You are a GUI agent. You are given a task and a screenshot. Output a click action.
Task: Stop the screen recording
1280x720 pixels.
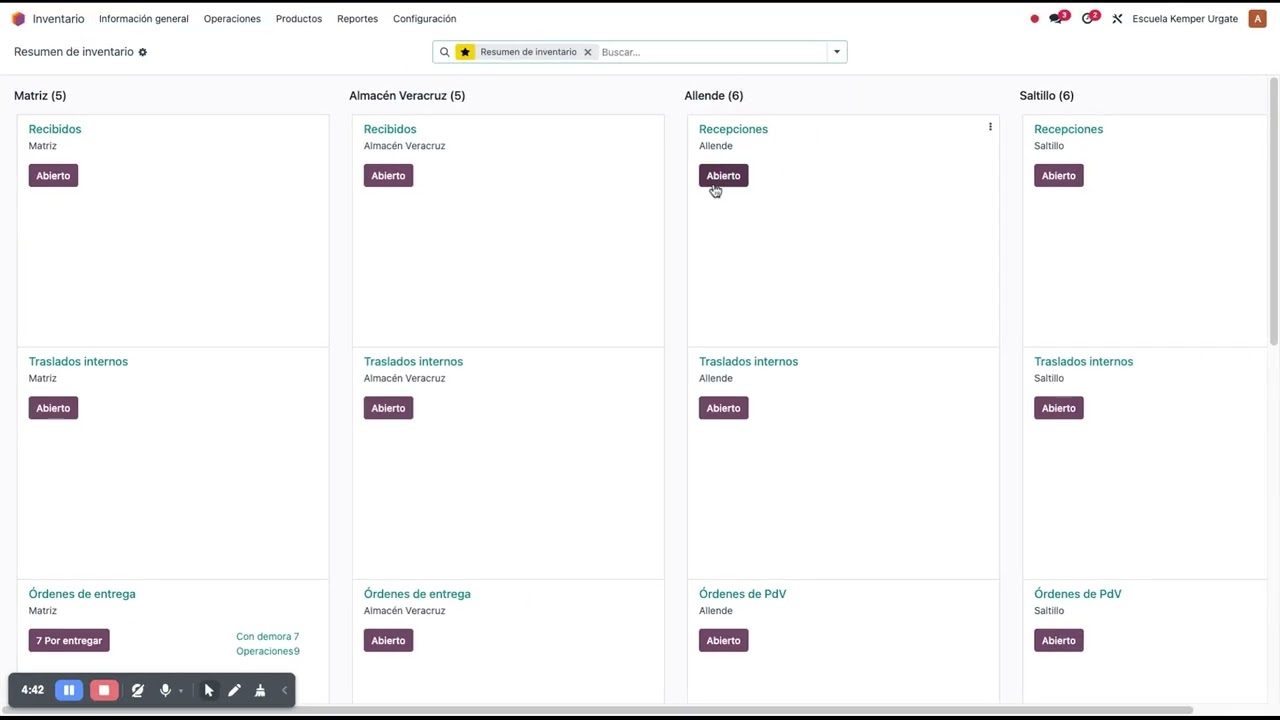(x=103, y=690)
